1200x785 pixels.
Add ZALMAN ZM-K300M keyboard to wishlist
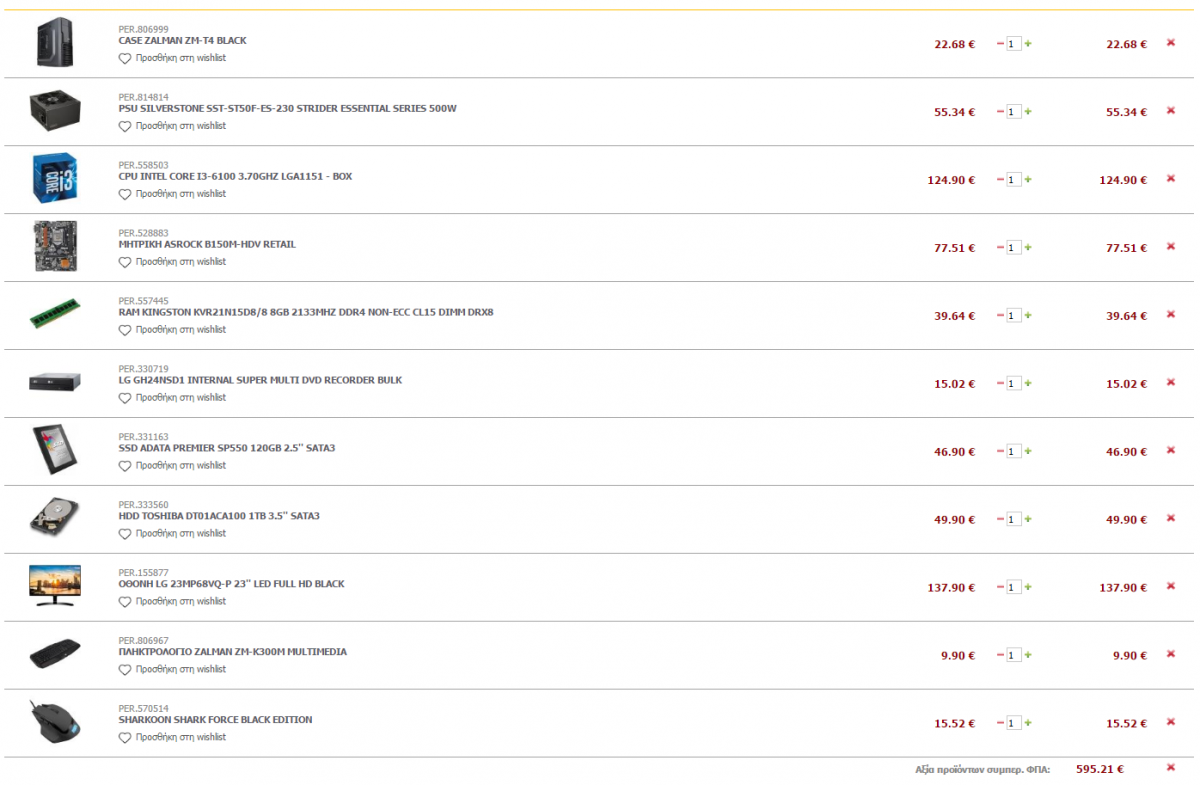pyautogui.click(x=172, y=670)
